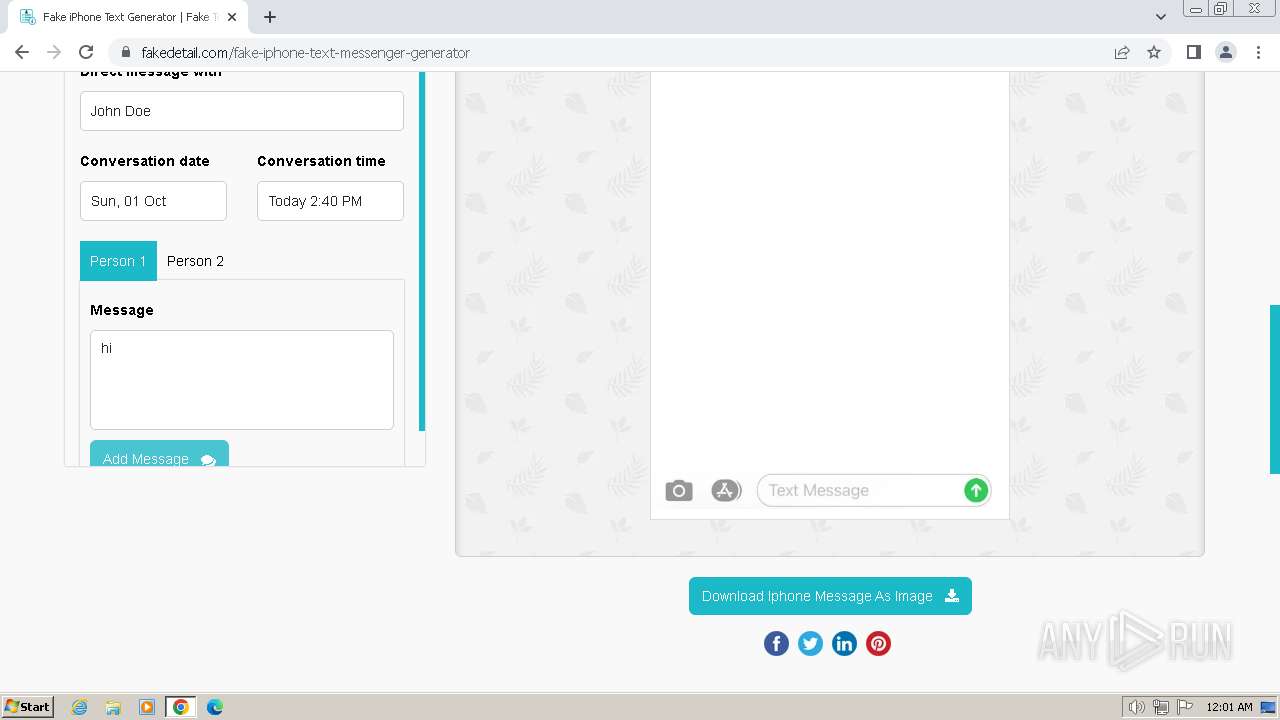Viewport: 1280px width, 720px height.
Task: Open the Windows Start menu
Action: (x=27, y=707)
